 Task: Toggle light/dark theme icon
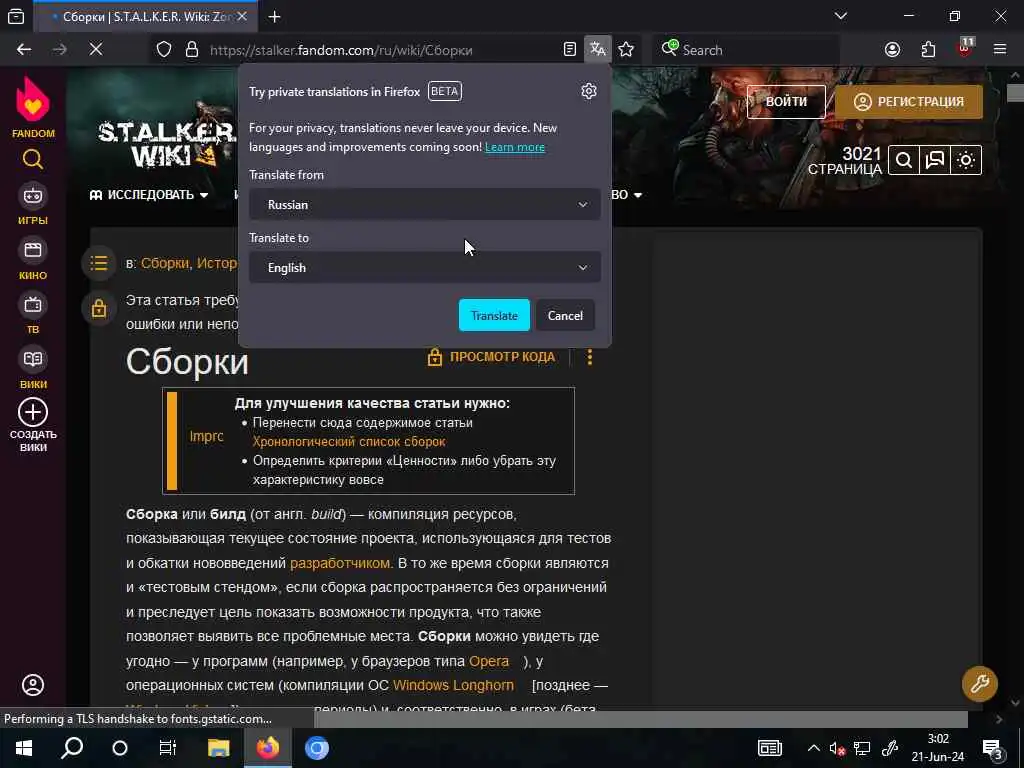(966, 160)
